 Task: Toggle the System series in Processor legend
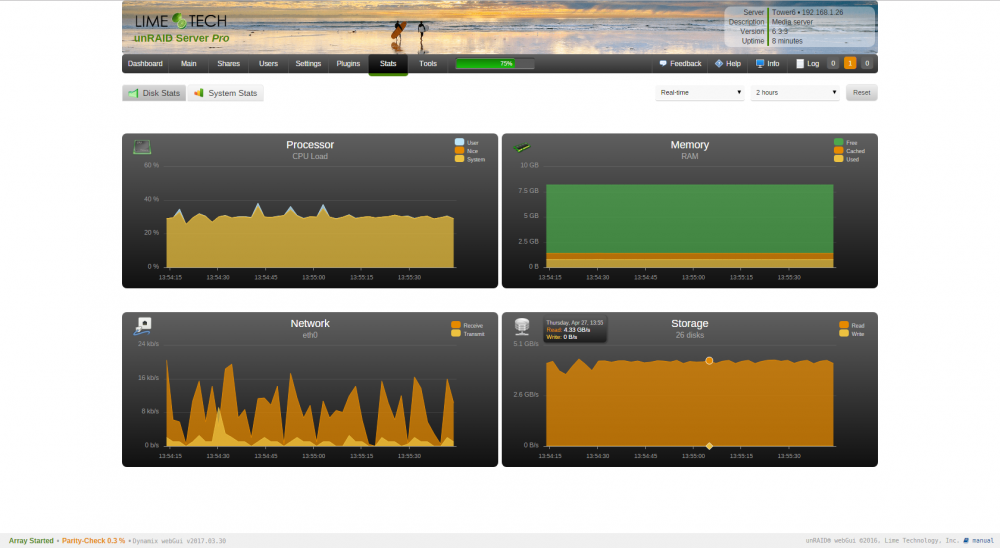pyautogui.click(x=469, y=159)
